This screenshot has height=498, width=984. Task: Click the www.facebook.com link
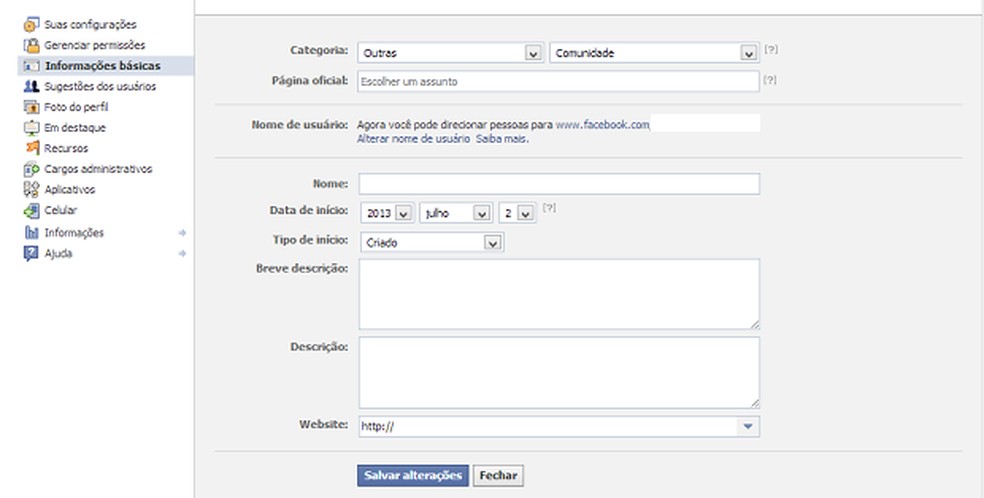pos(602,125)
